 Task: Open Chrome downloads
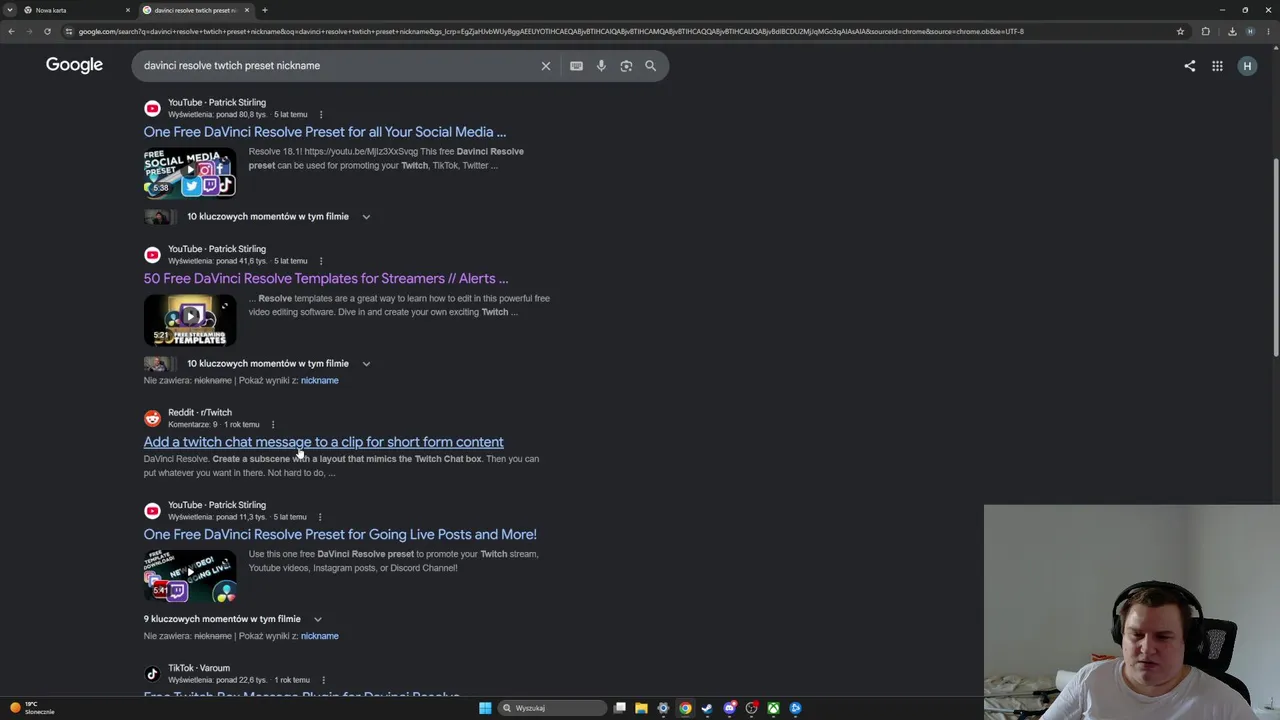tap(1232, 31)
